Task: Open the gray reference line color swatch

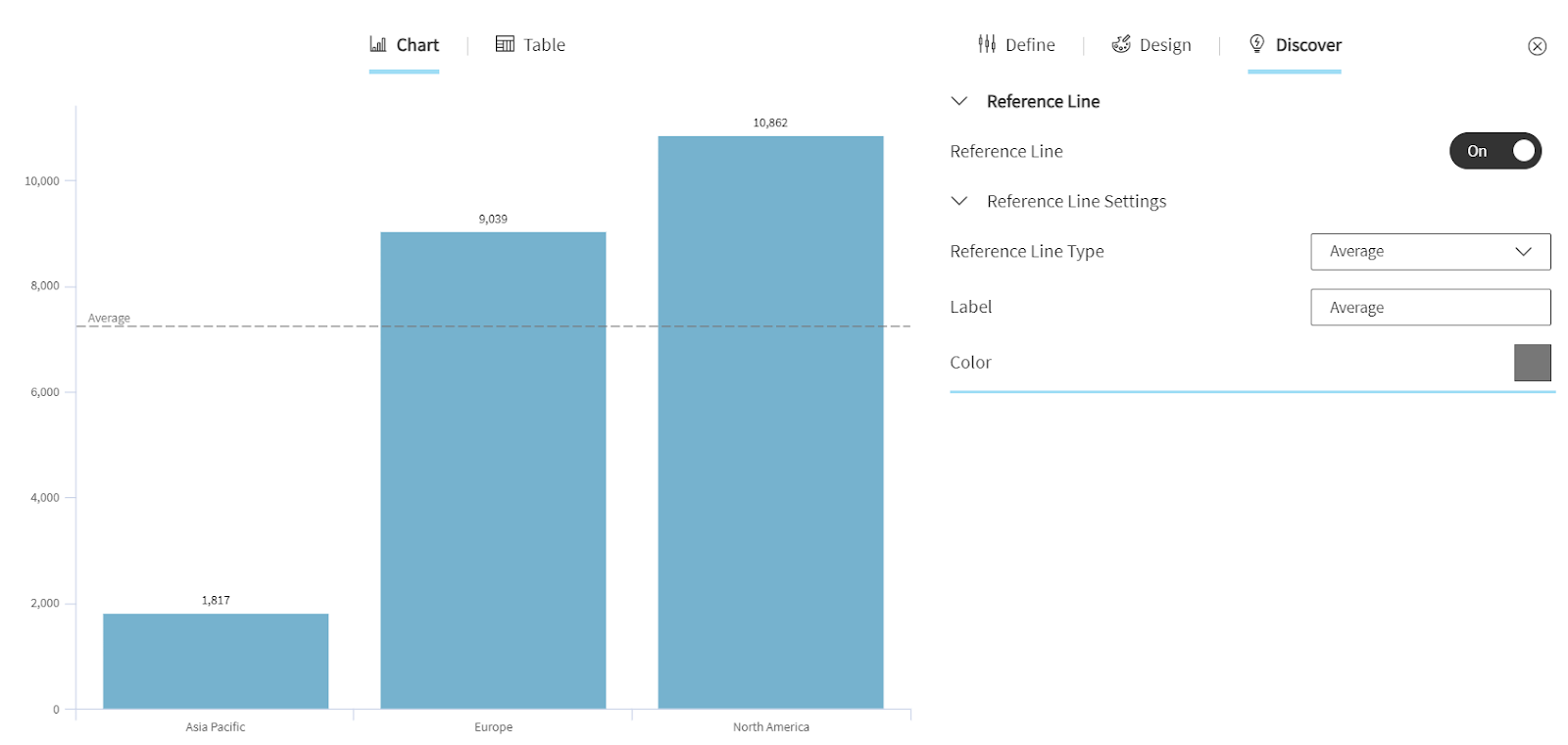Action: [1532, 363]
